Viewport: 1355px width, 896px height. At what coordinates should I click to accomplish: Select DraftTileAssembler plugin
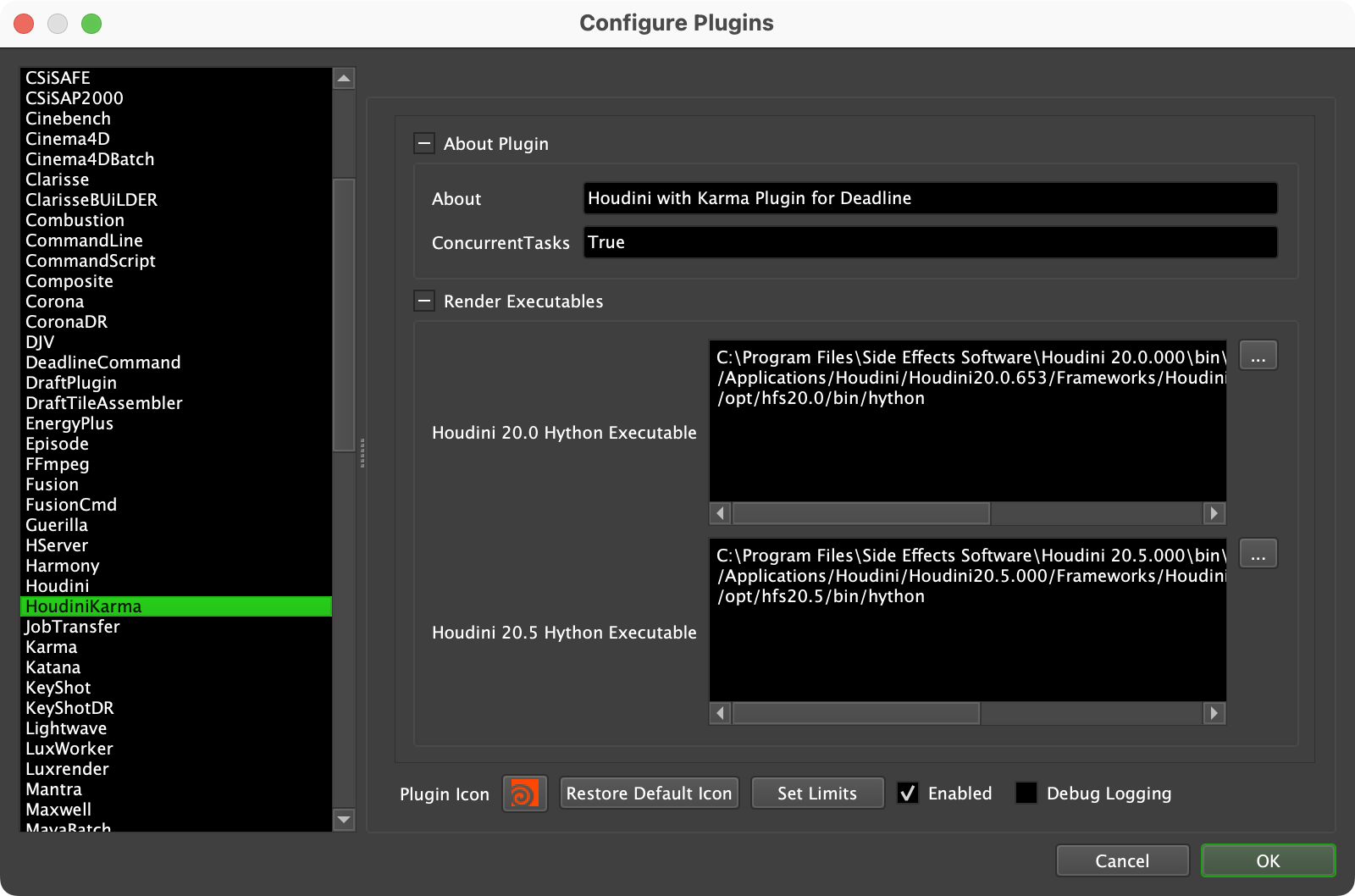click(176, 403)
